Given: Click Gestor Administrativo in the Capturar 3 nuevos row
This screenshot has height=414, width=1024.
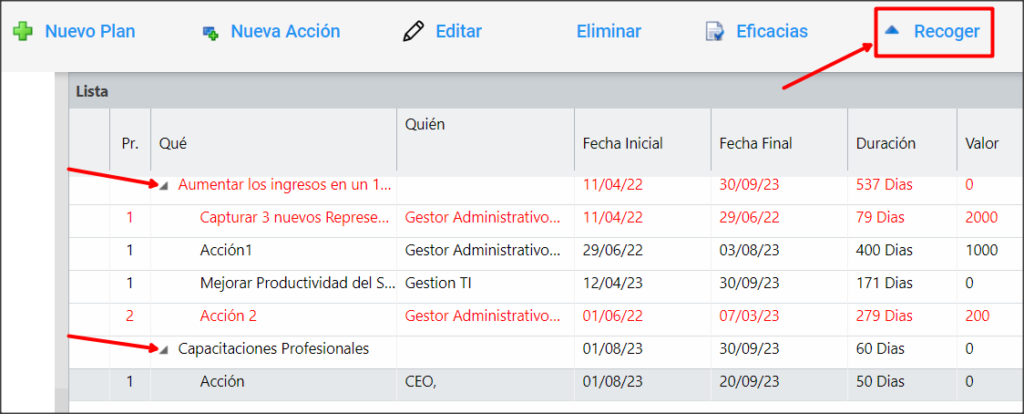Looking at the screenshot, I should 483,218.
